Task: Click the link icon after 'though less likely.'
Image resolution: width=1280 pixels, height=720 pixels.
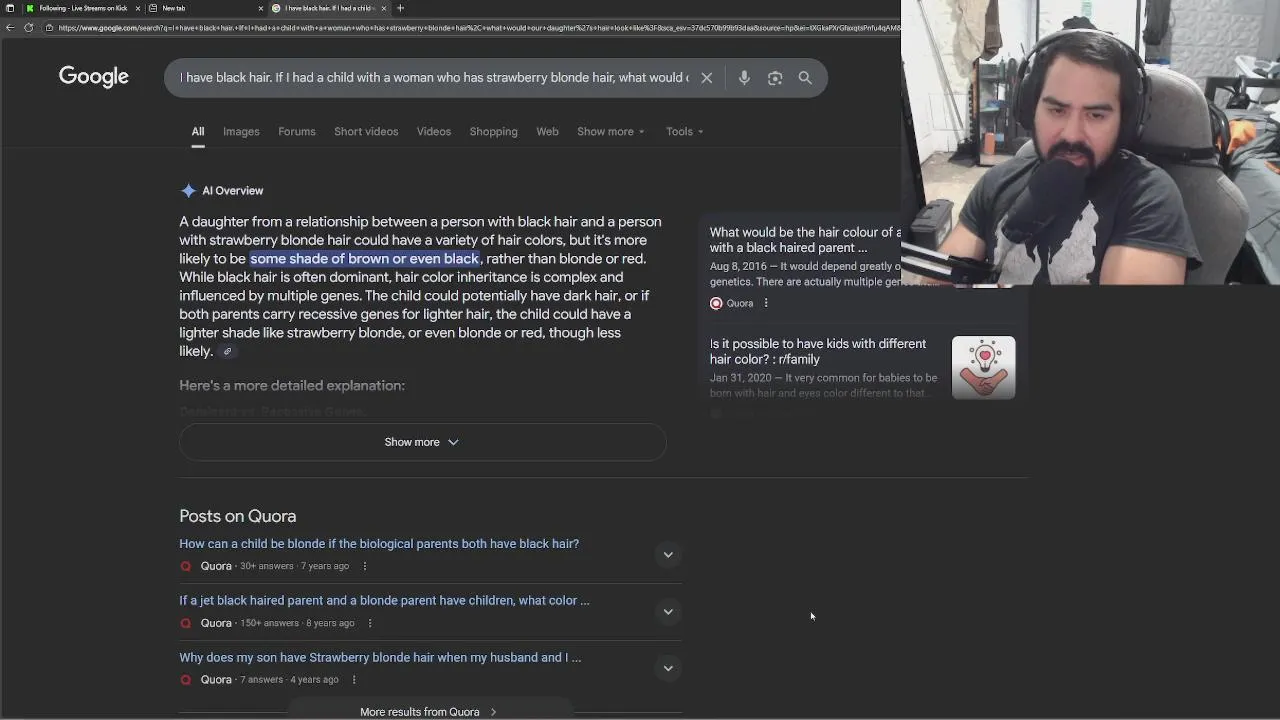Action: [227, 351]
